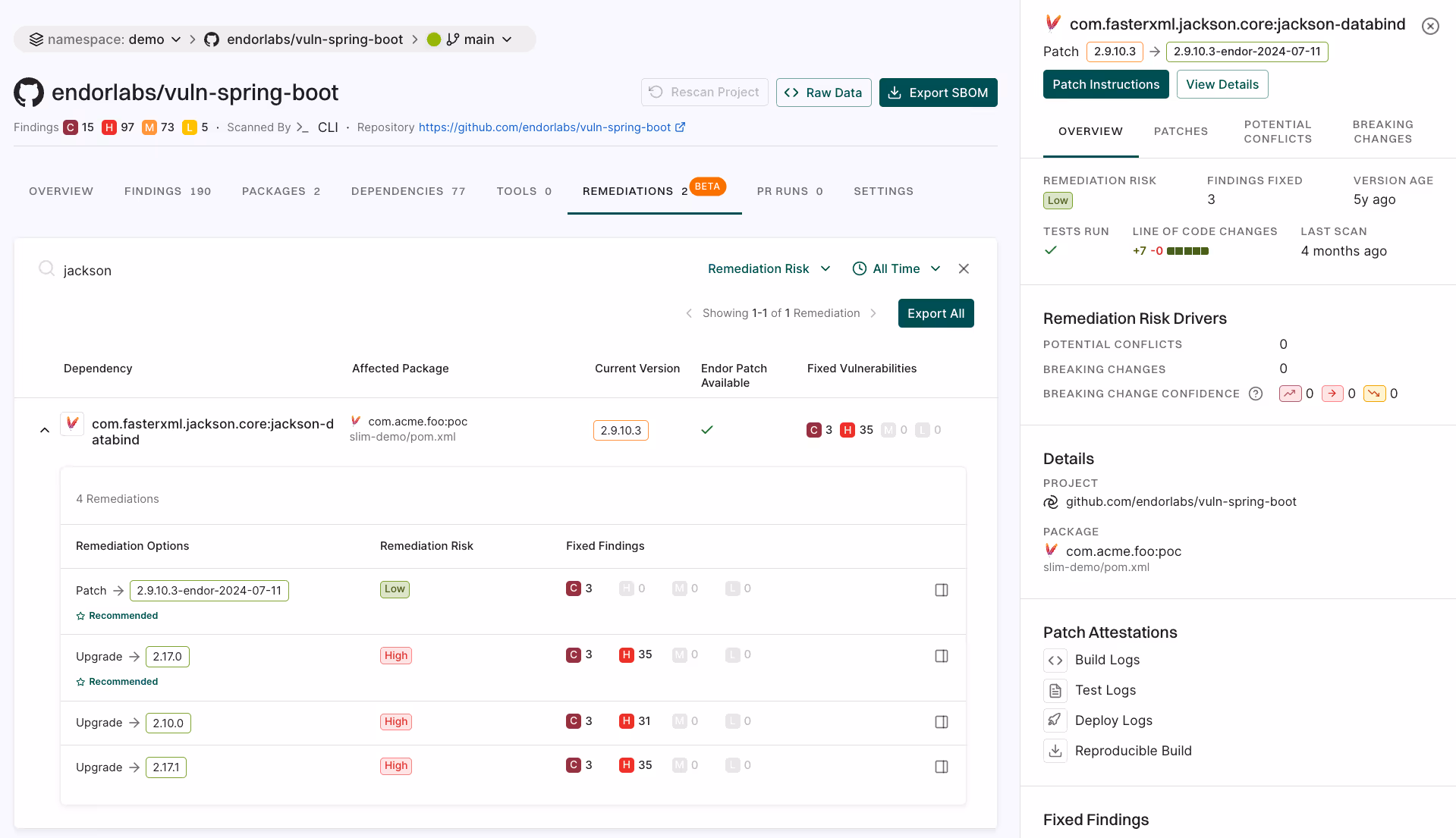This screenshot has height=838, width=1456.
Task: Click the View Details button
Action: click(1222, 84)
